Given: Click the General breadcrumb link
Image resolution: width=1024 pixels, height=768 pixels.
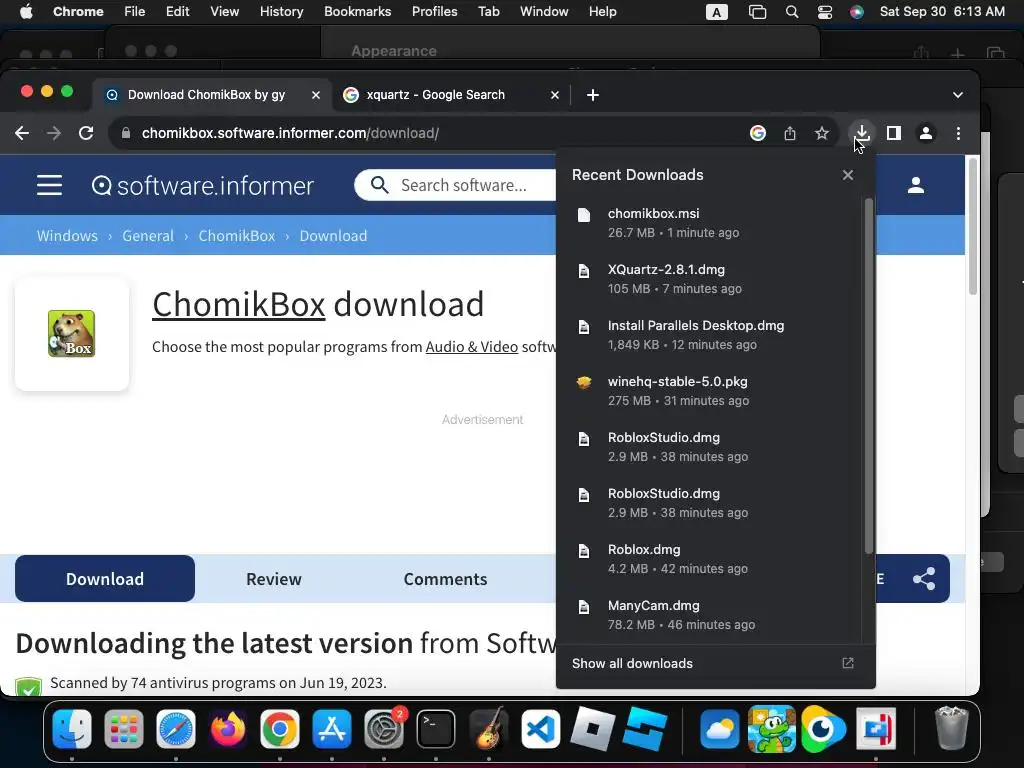Looking at the screenshot, I should pyautogui.click(x=148, y=236).
